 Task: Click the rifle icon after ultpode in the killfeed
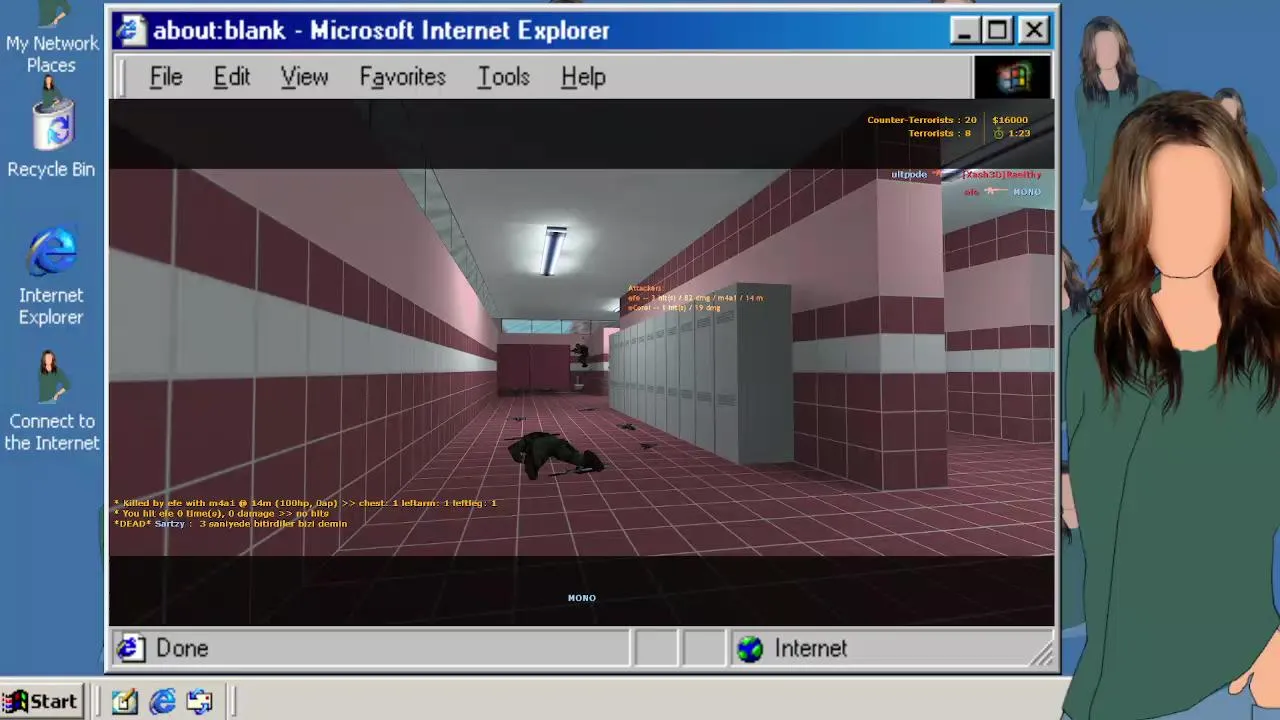[945, 174]
